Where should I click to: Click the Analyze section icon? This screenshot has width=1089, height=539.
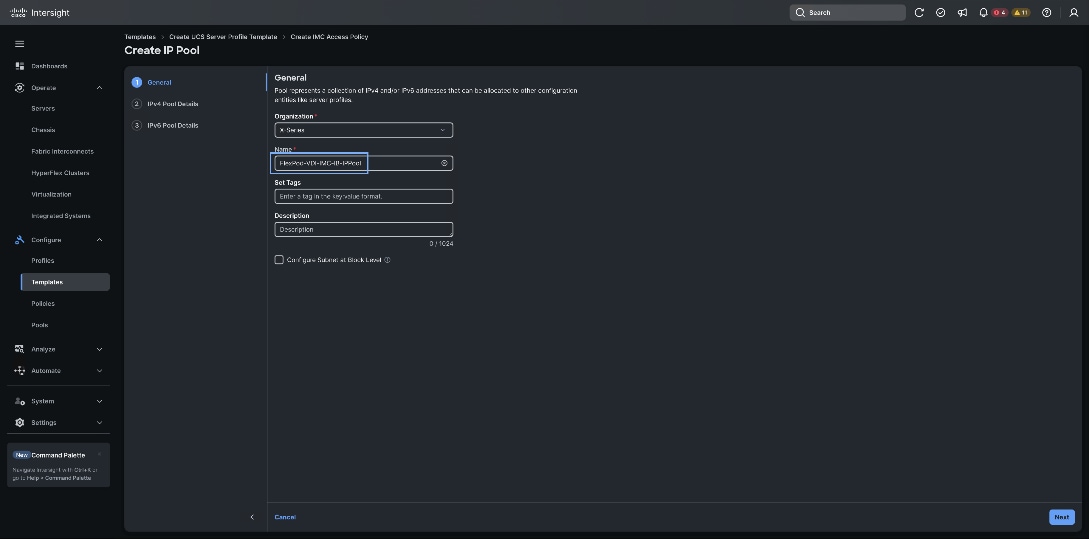click(x=19, y=349)
